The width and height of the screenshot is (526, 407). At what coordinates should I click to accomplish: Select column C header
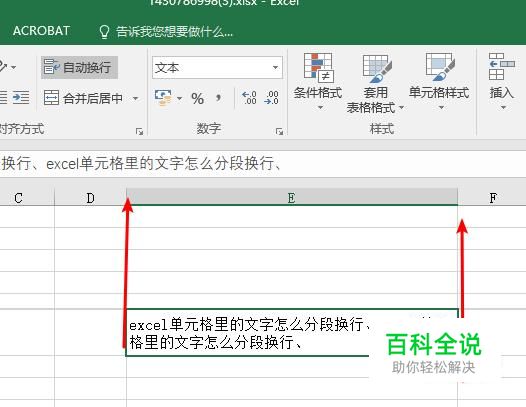[x=19, y=198]
